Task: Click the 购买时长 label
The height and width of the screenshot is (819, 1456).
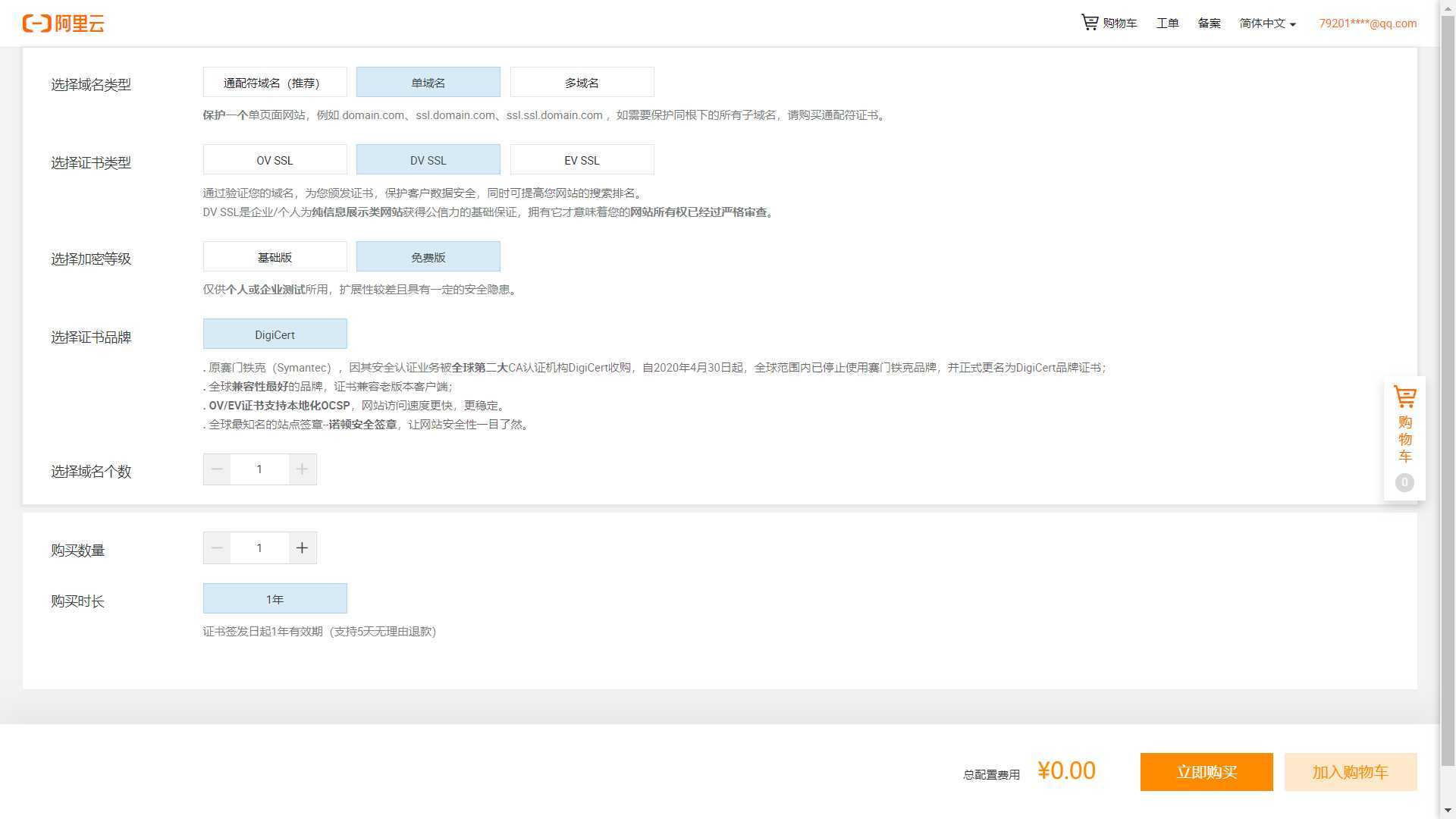Action: point(77,601)
